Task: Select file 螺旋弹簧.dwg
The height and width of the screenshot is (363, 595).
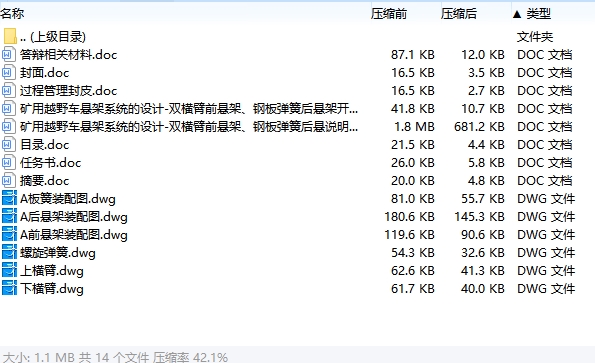Action: pyautogui.click(x=58, y=253)
